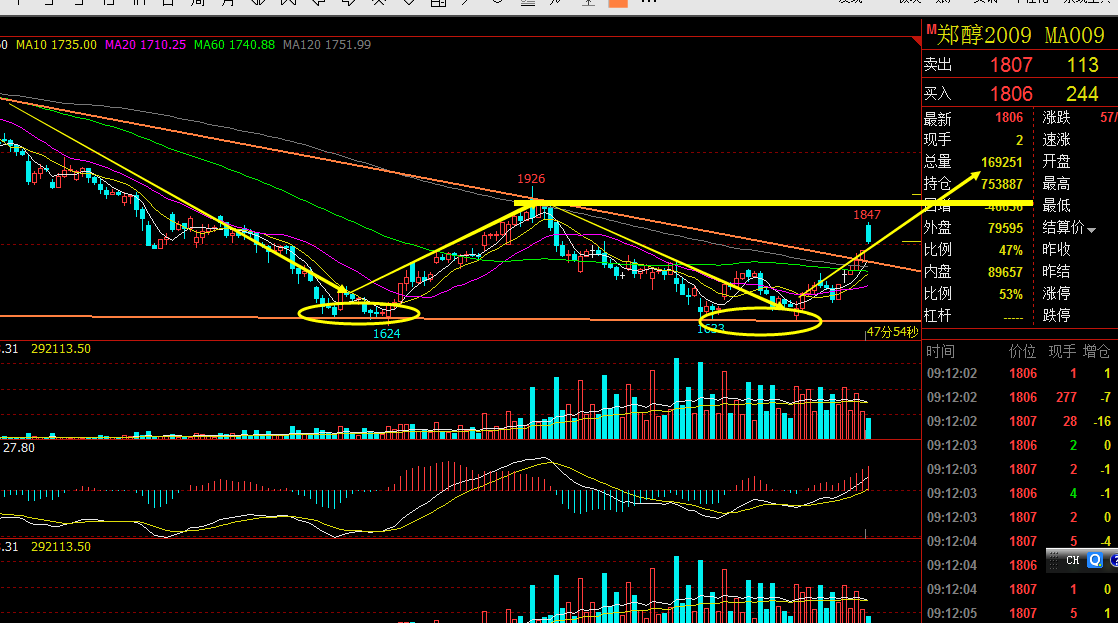Click the 郑醇2009 contract title
Image resolution: width=1118 pixels, height=623 pixels.
(984, 35)
